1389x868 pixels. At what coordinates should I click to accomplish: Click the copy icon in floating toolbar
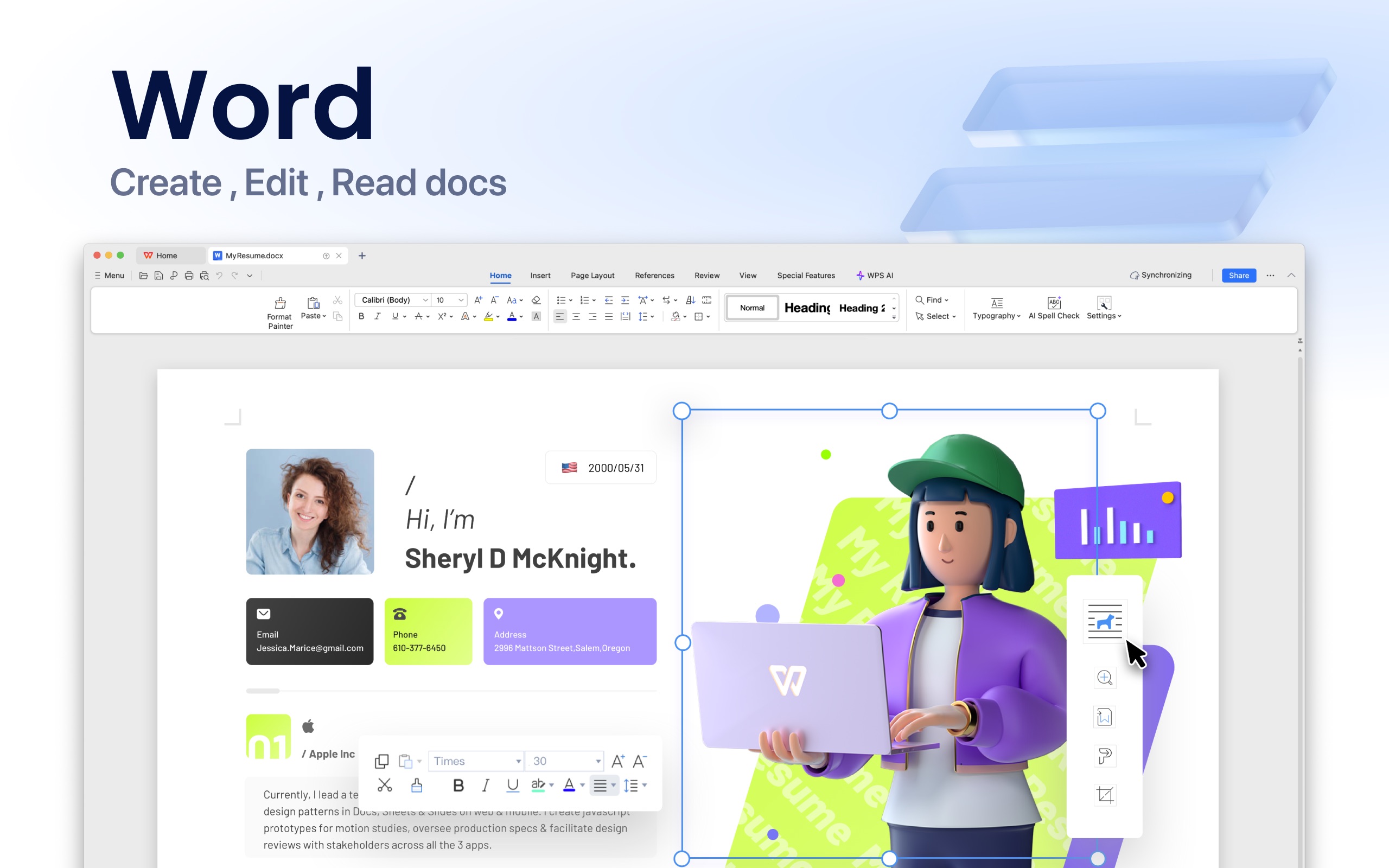(381, 761)
